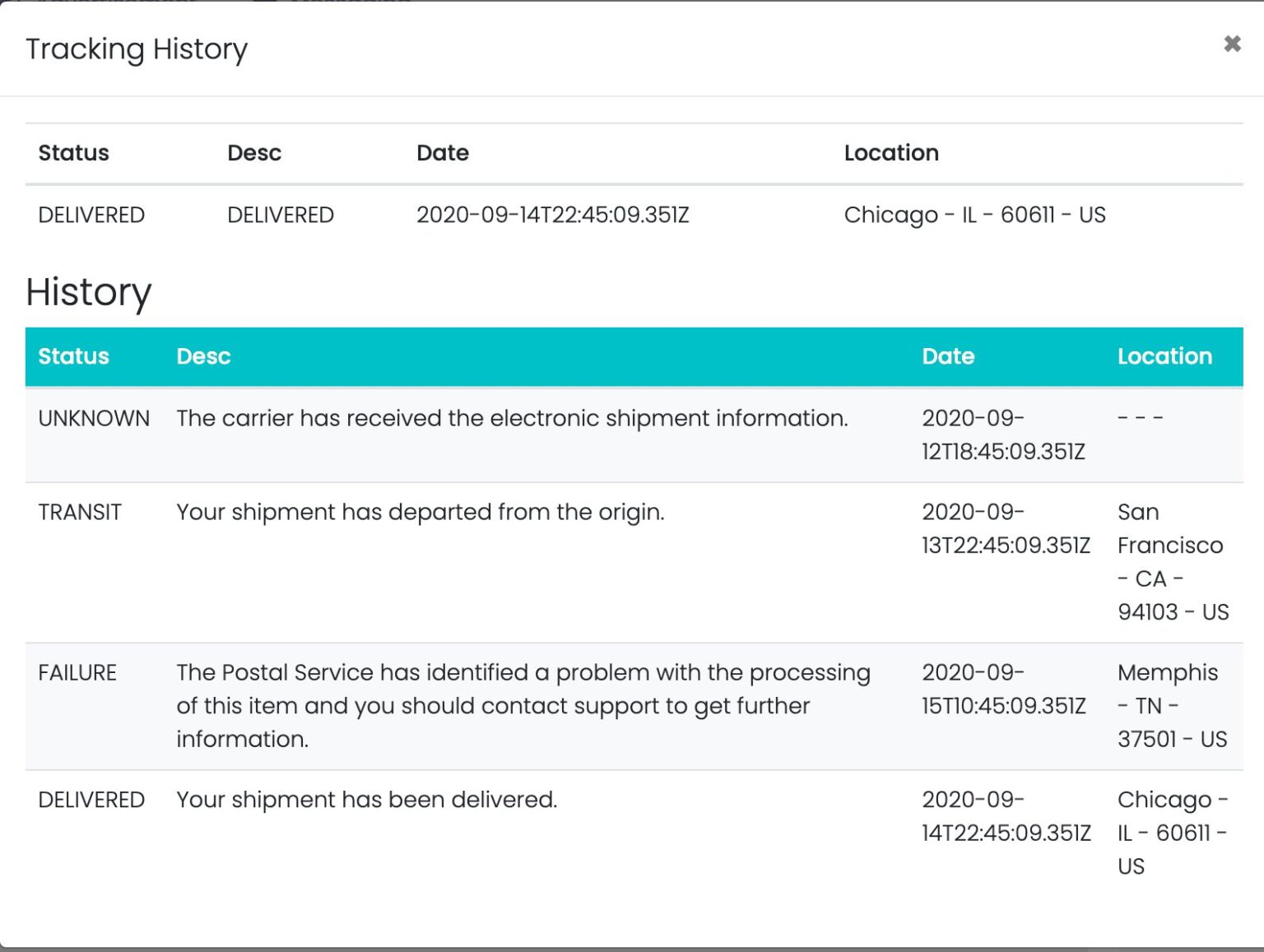1264x952 pixels.
Task: Click the teal Status column header
Action: point(73,356)
